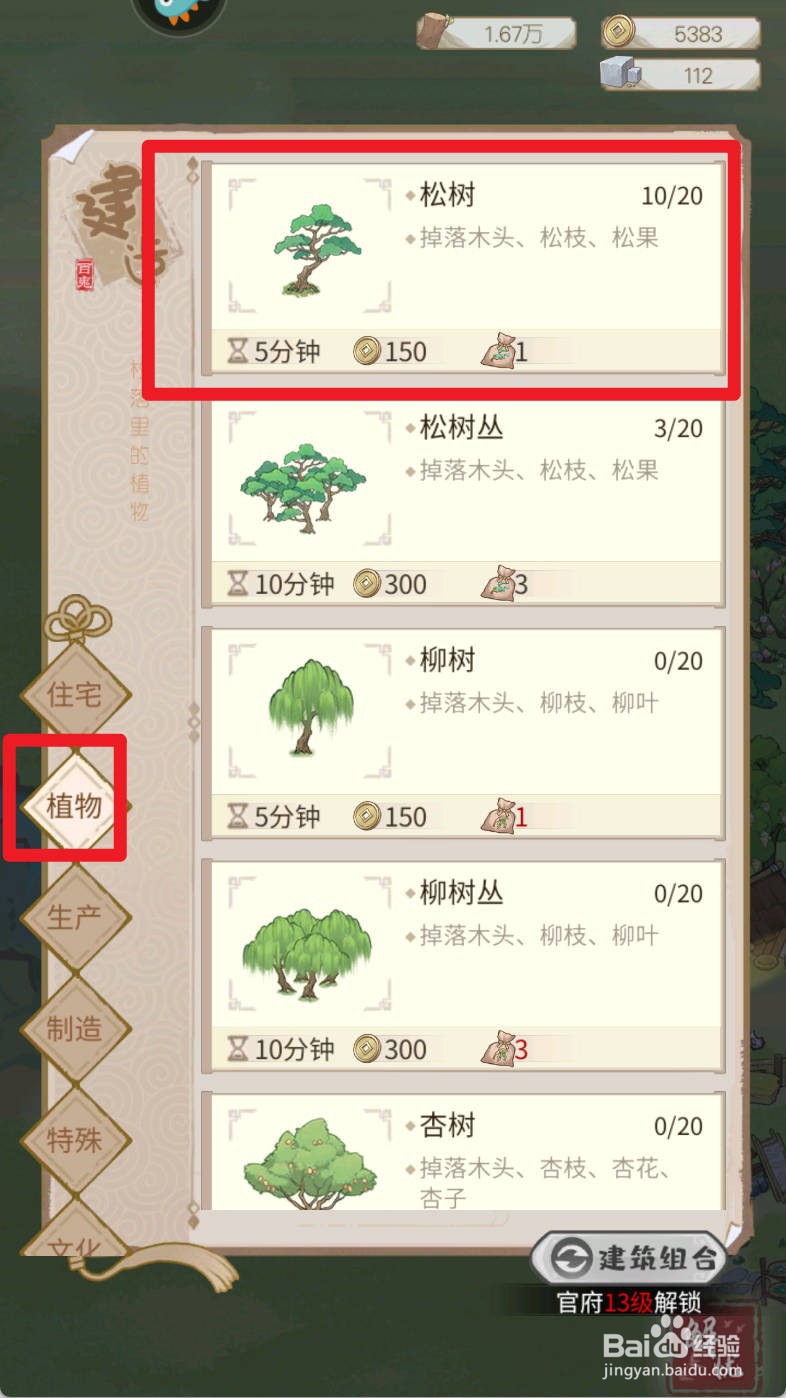Open the blue bird avatar icon
This screenshot has height=1398, width=786.
(x=178, y=12)
